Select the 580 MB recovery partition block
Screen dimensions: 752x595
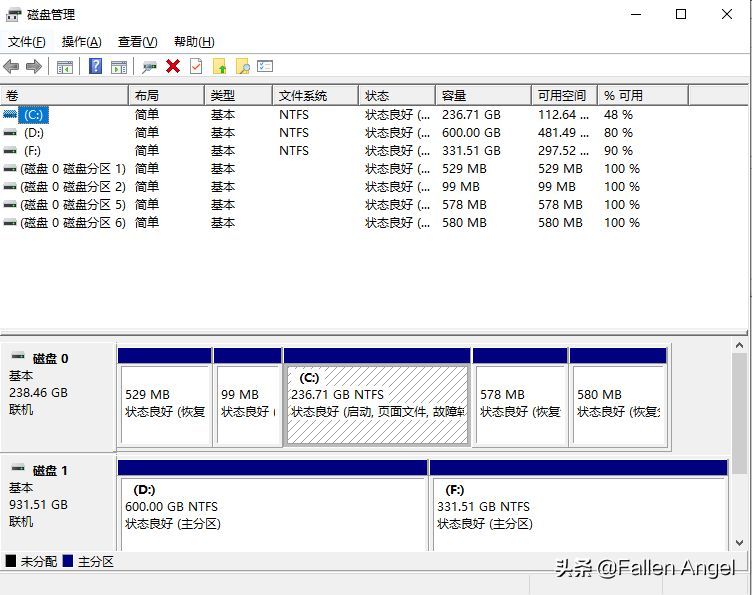coord(619,397)
